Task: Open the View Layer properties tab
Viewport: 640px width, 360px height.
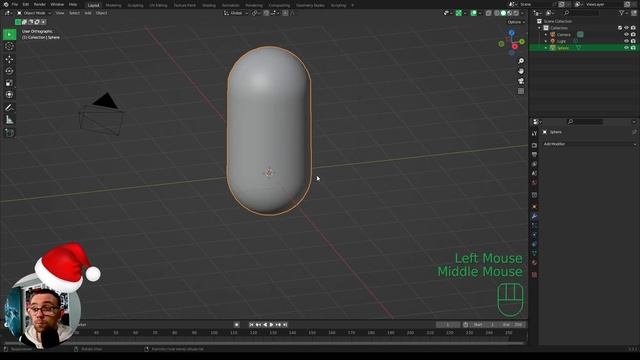Action: tap(534, 164)
